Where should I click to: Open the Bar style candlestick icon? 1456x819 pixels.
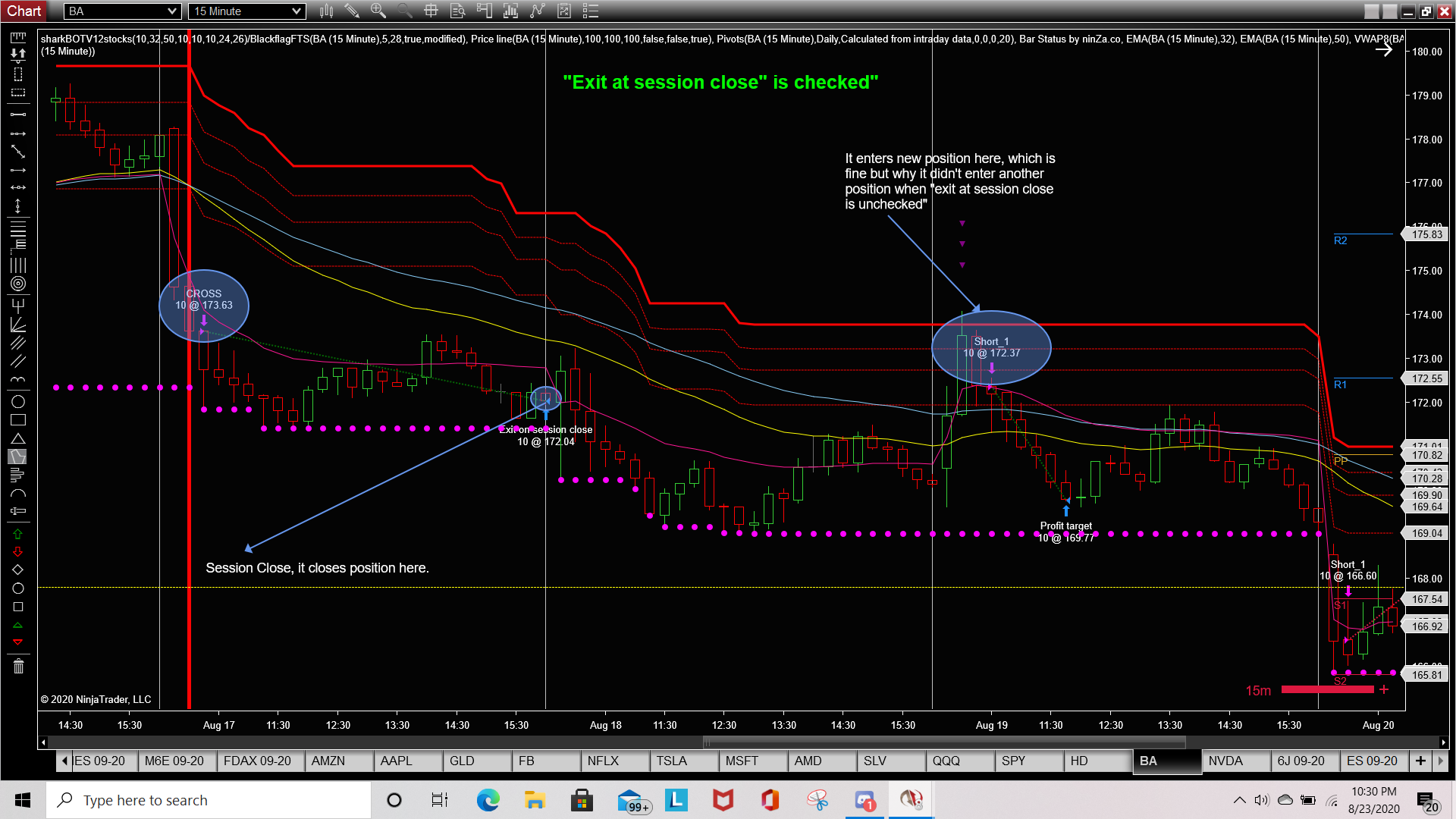[327, 11]
